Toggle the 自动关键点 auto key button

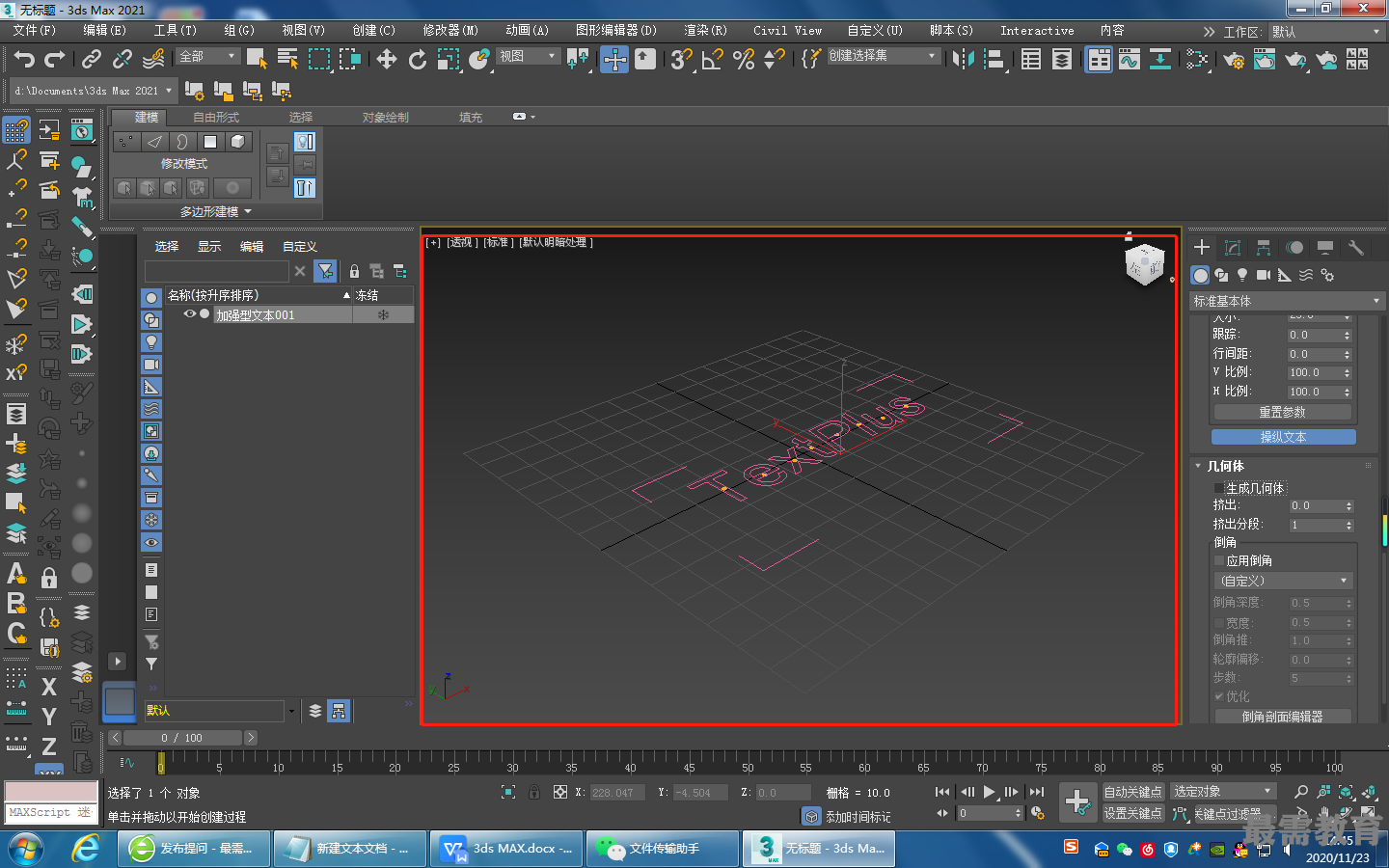pyautogui.click(x=1133, y=792)
